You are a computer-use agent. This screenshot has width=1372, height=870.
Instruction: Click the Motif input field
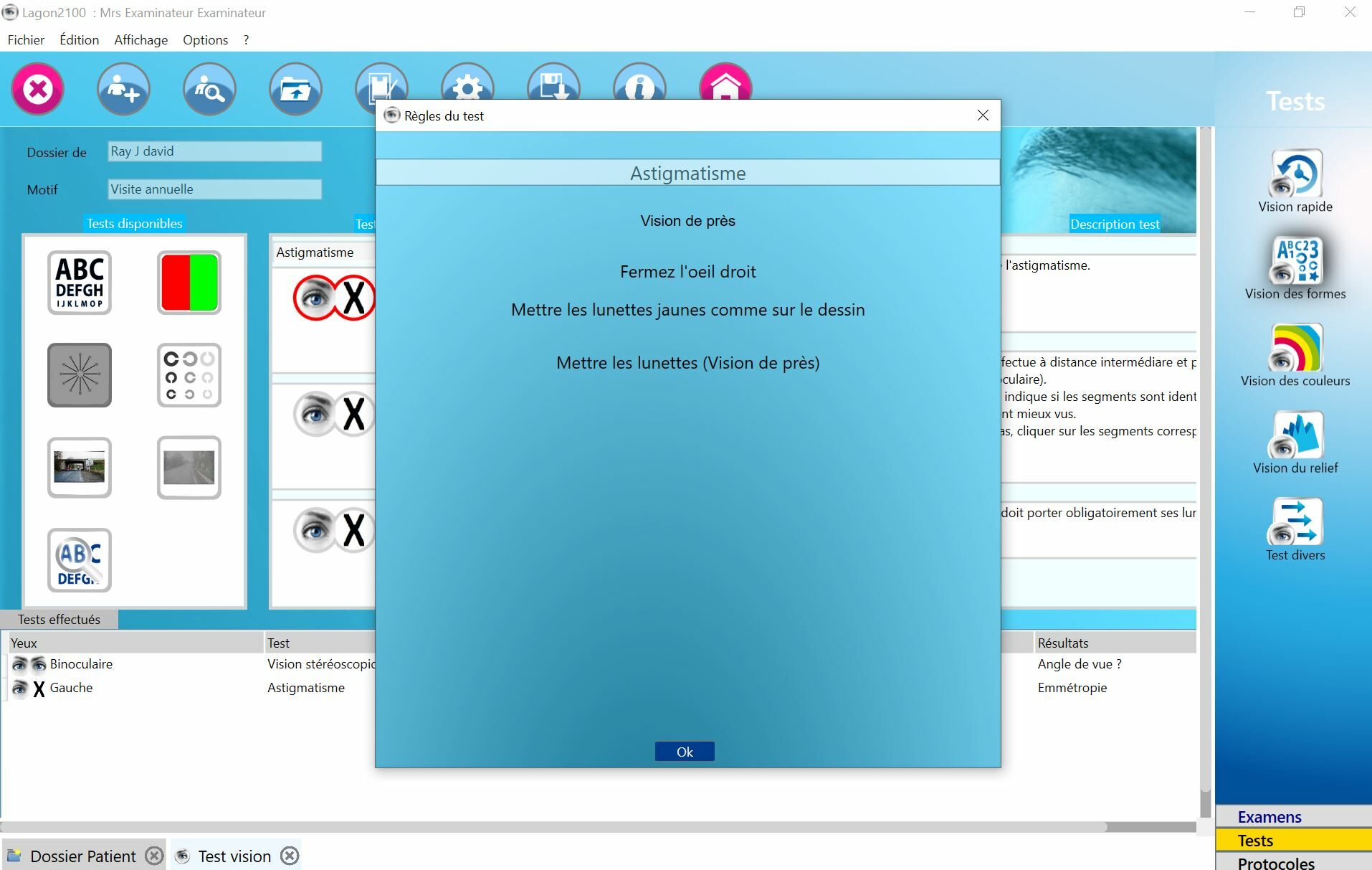coord(214,189)
